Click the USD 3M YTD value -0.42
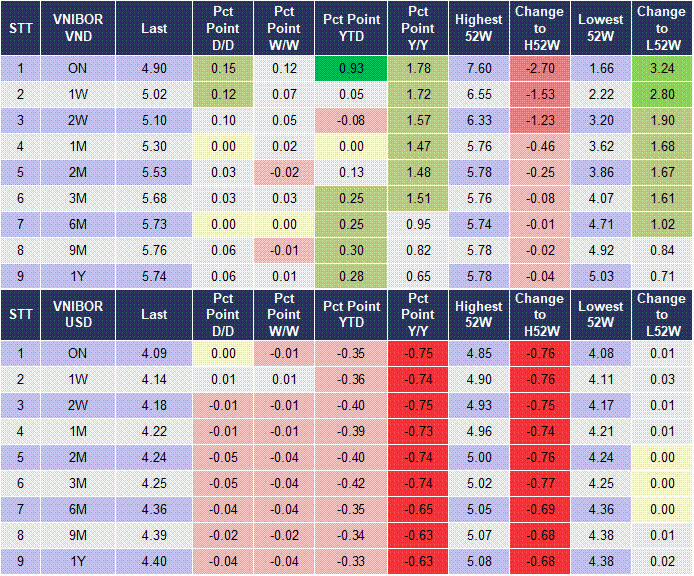The image size is (694, 576). click(x=351, y=483)
